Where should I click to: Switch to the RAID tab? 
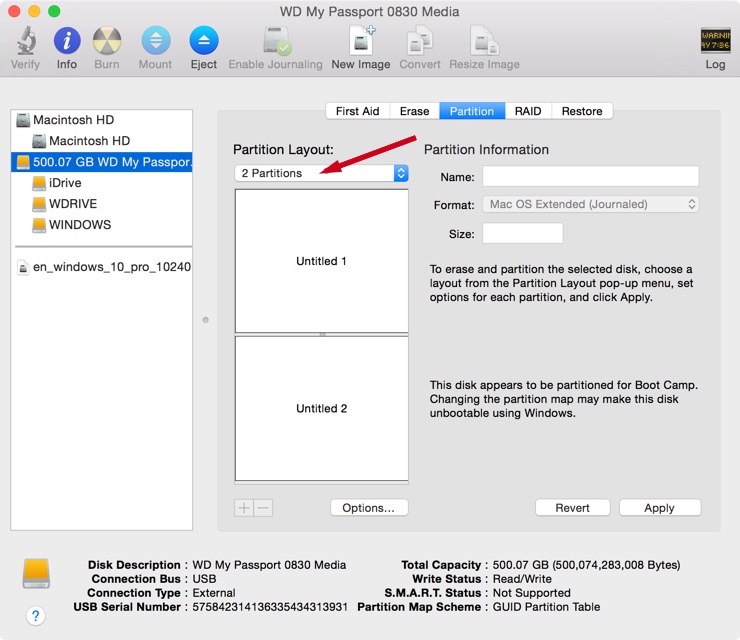point(528,111)
